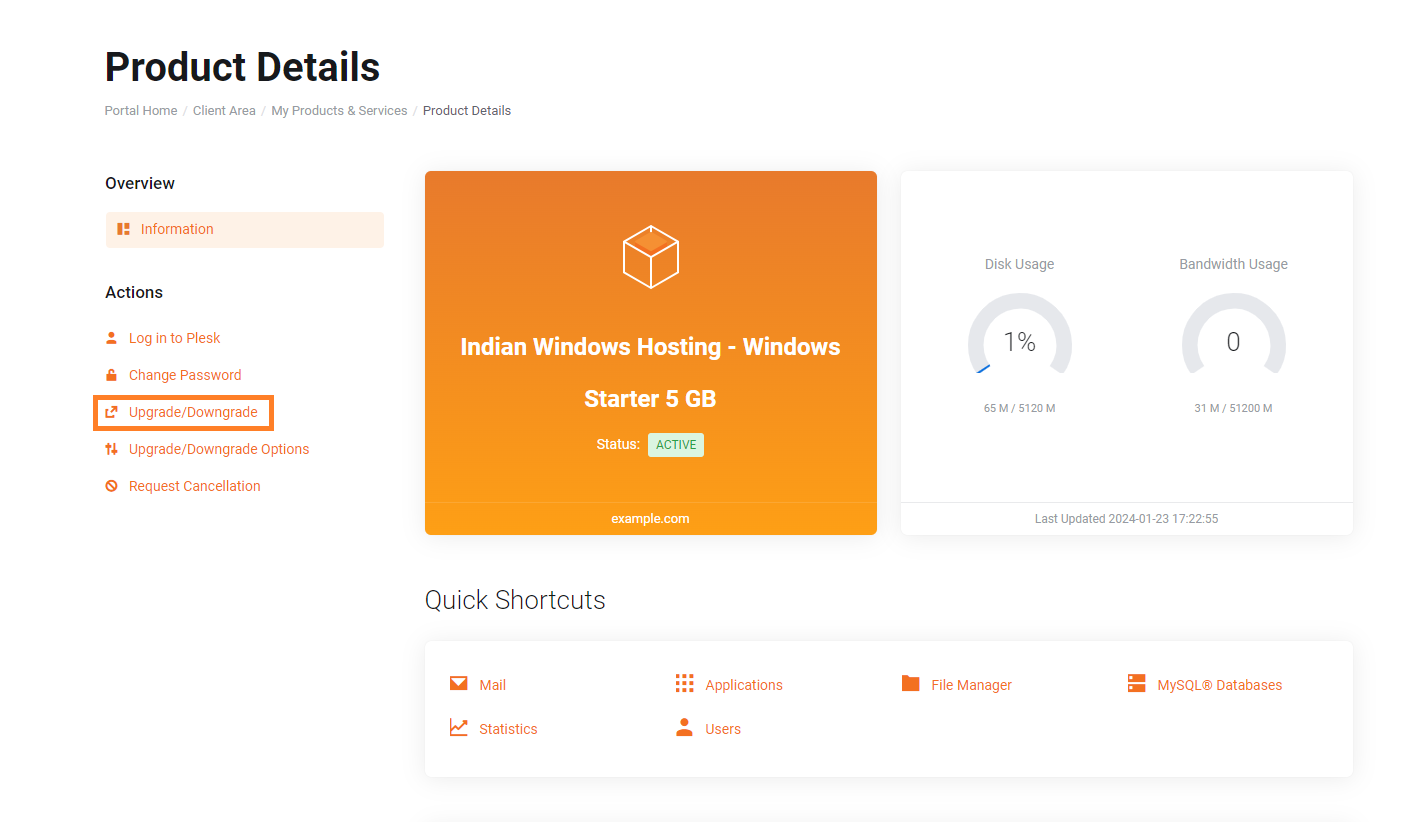
Task: Navigate to Client Area breadcrumb
Action: coord(224,111)
